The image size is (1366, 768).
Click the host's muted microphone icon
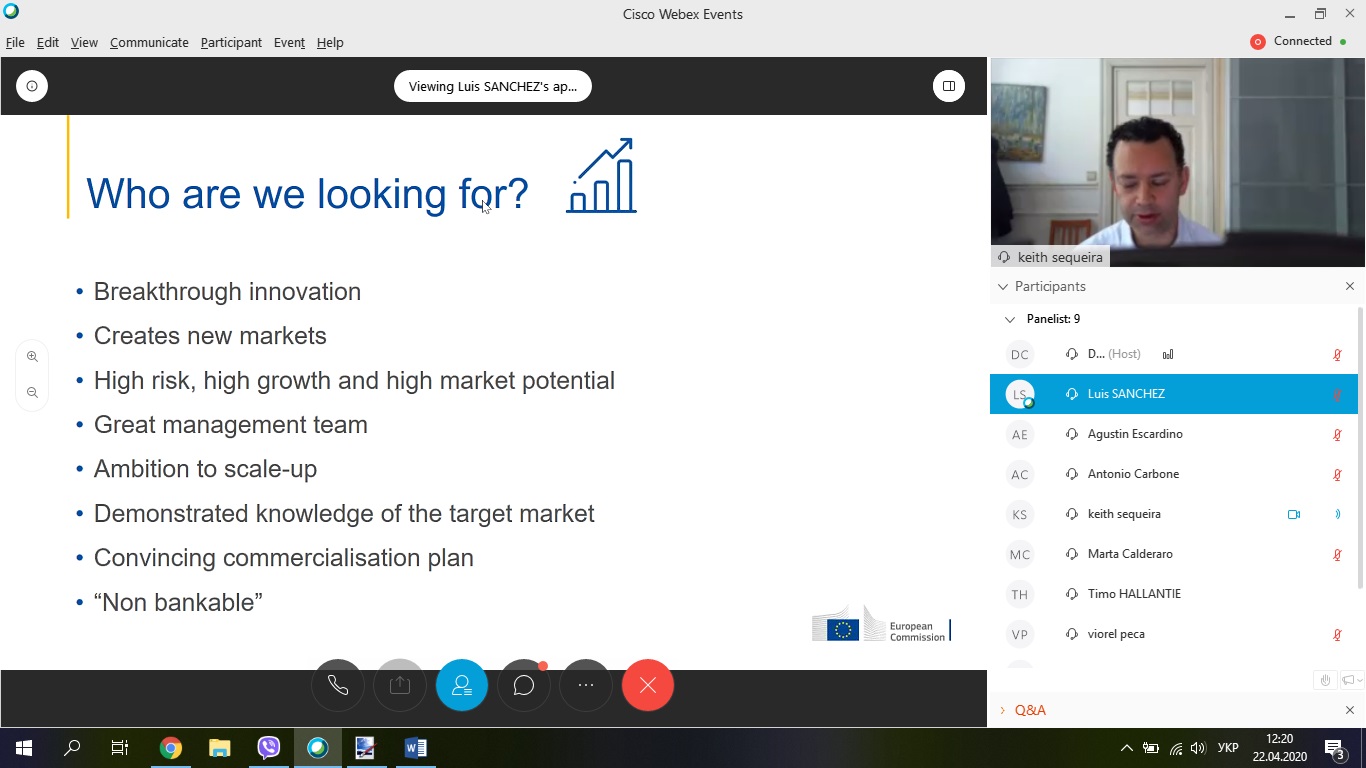point(1337,354)
